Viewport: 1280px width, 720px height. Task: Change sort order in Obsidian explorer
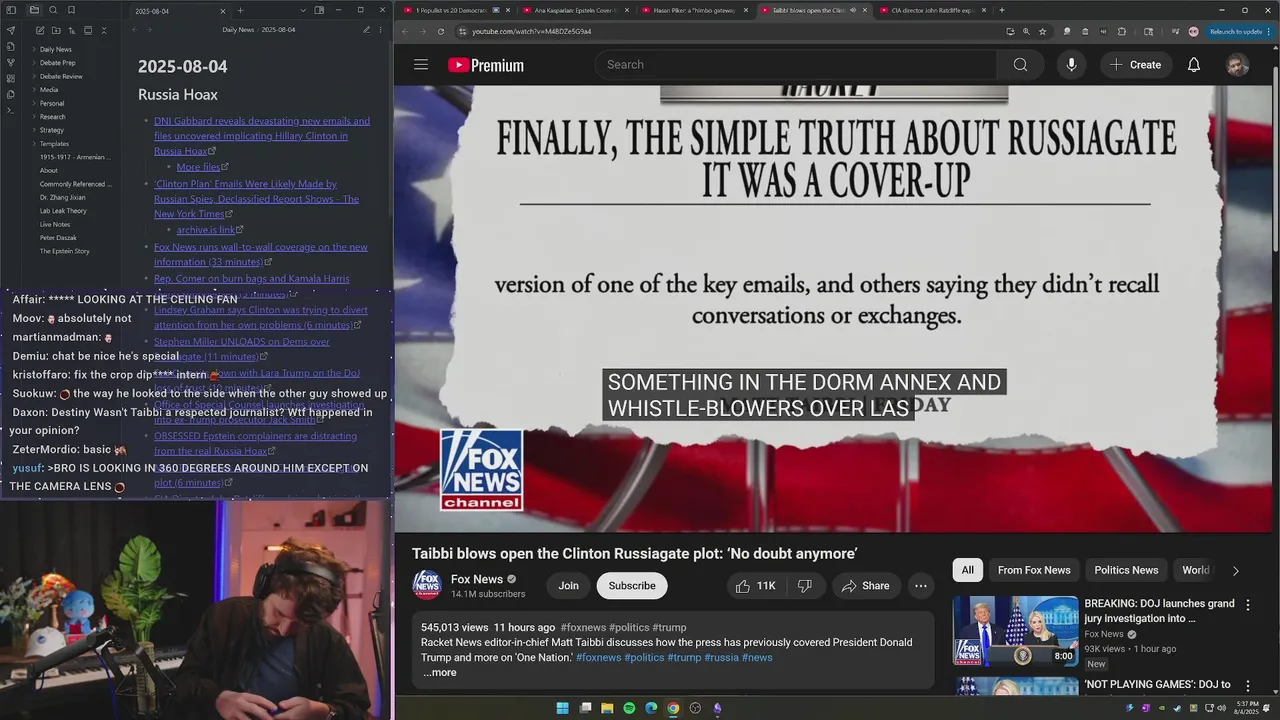71,30
